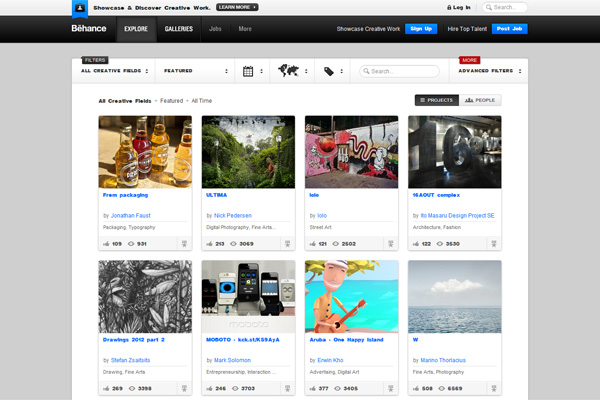
Task: Click the collection icon on W card
Action: (494, 388)
